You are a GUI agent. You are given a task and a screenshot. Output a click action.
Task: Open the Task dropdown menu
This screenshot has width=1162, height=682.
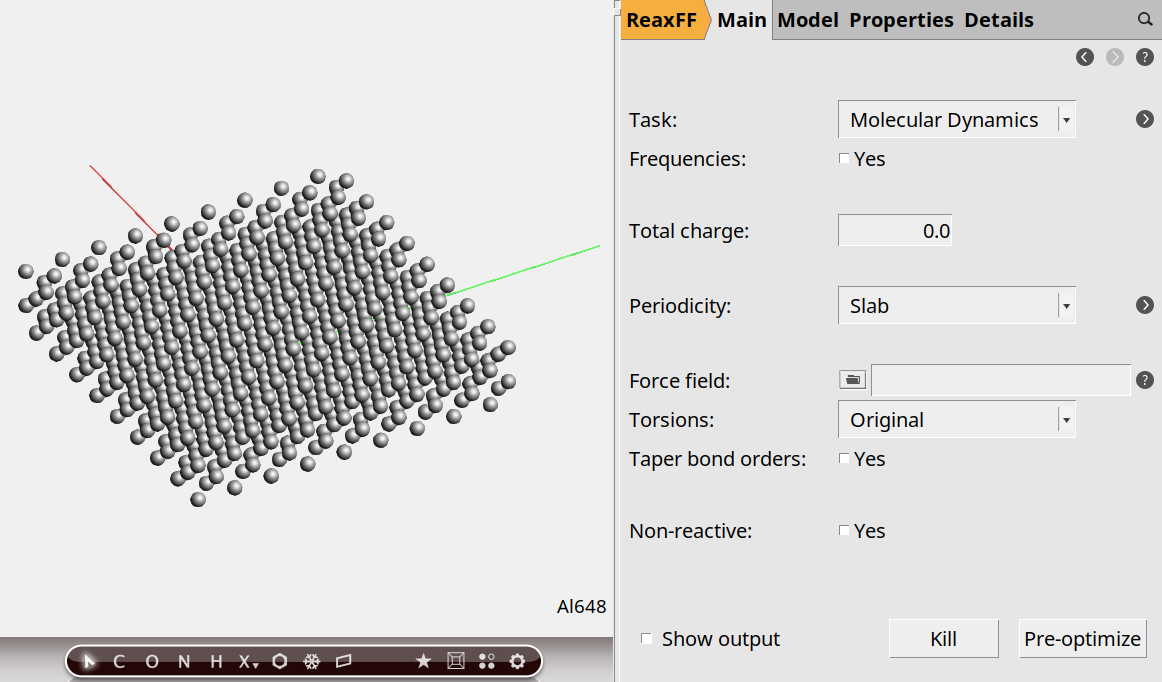956,120
